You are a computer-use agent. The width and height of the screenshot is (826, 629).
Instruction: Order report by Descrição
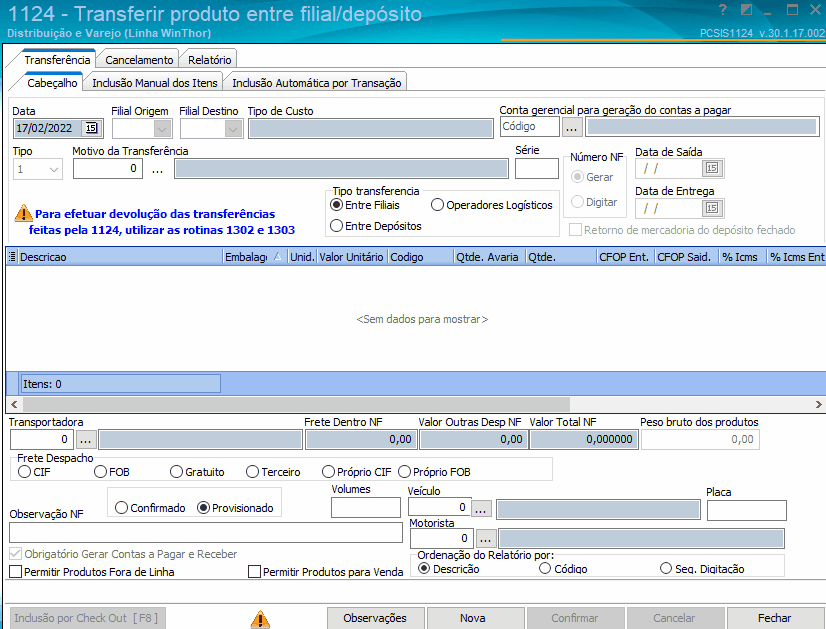pyautogui.click(x=448, y=569)
